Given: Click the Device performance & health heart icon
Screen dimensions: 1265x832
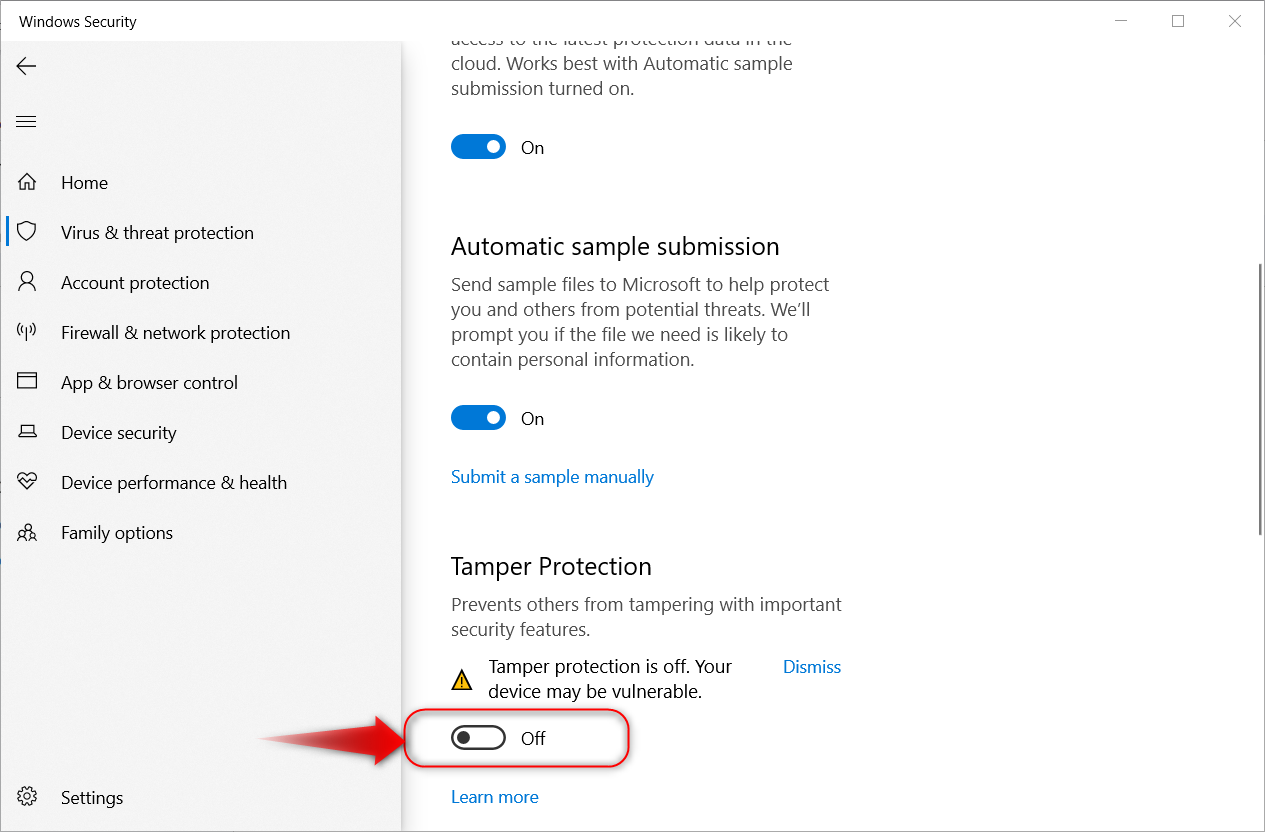Looking at the screenshot, I should (x=27, y=482).
